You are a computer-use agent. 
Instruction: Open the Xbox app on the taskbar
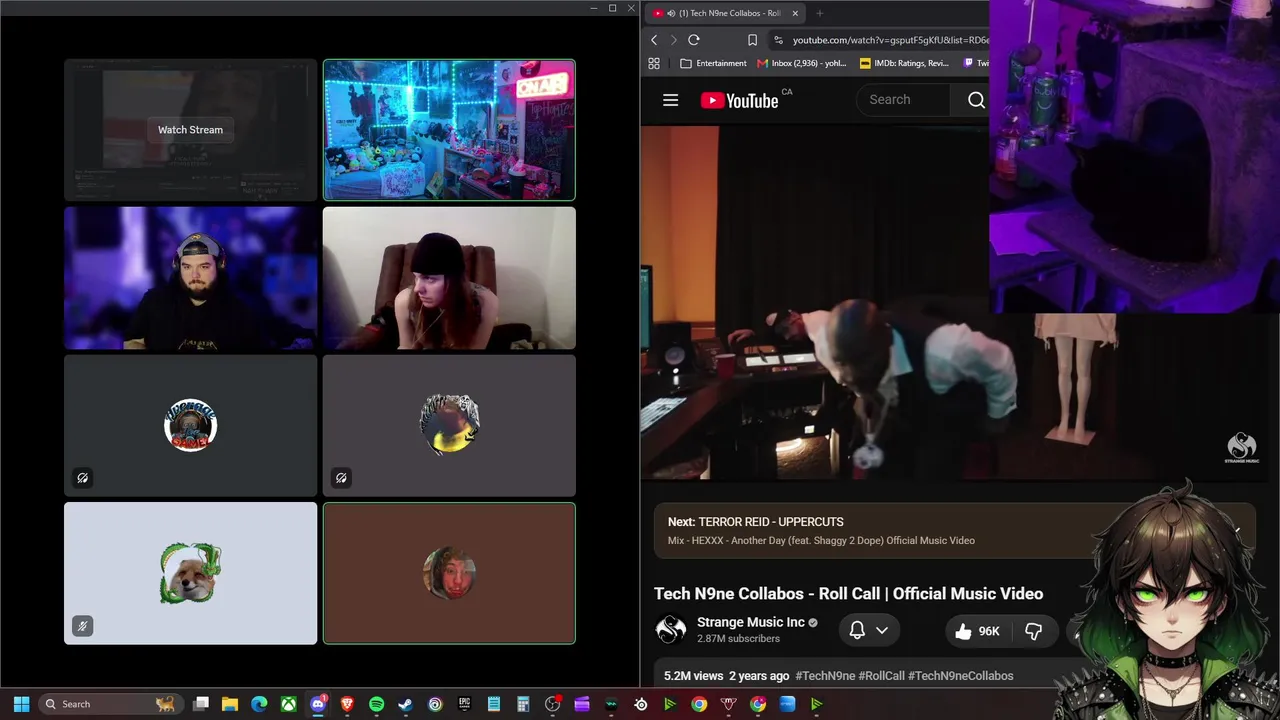click(x=288, y=704)
